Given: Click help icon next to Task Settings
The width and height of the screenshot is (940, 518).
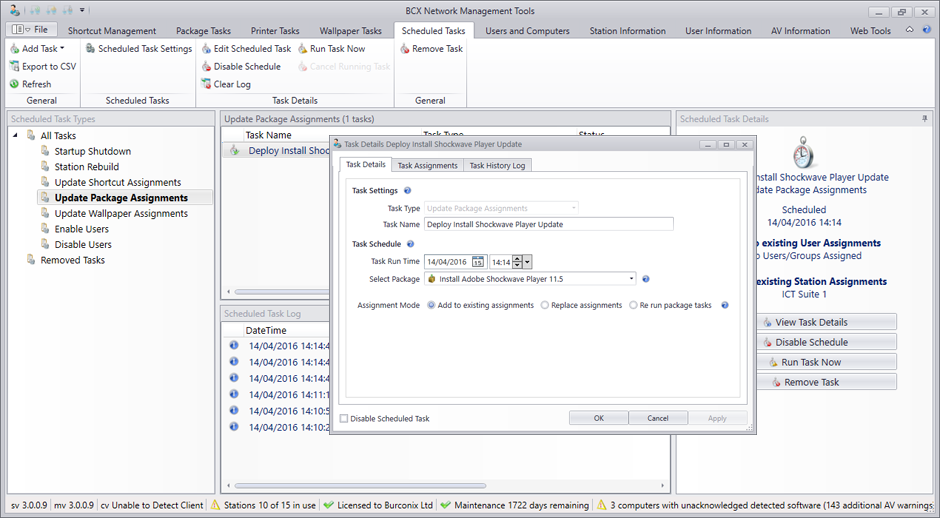Looking at the screenshot, I should (408, 191).
